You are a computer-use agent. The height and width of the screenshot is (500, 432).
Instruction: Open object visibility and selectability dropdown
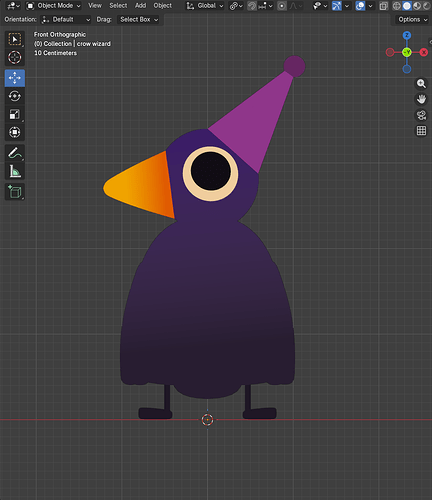pos(320,6)
